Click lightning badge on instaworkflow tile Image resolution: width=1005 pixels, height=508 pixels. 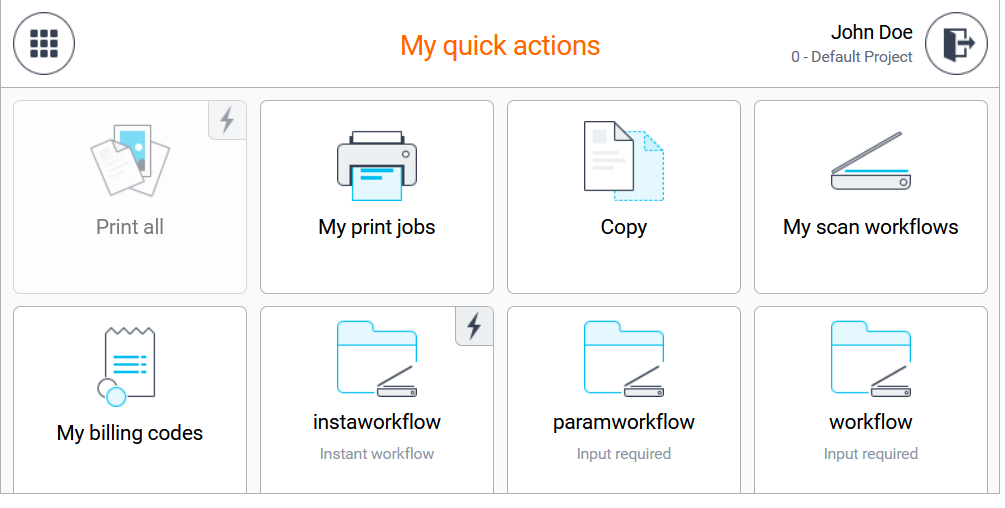(x=474, y=326)
